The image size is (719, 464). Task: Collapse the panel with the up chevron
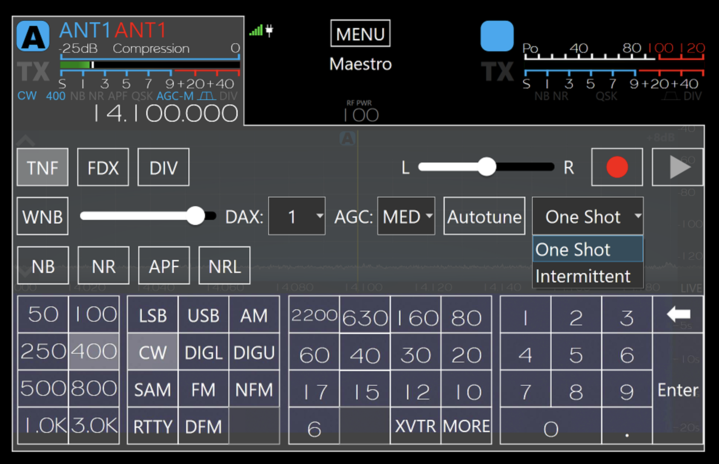(26, 139)
